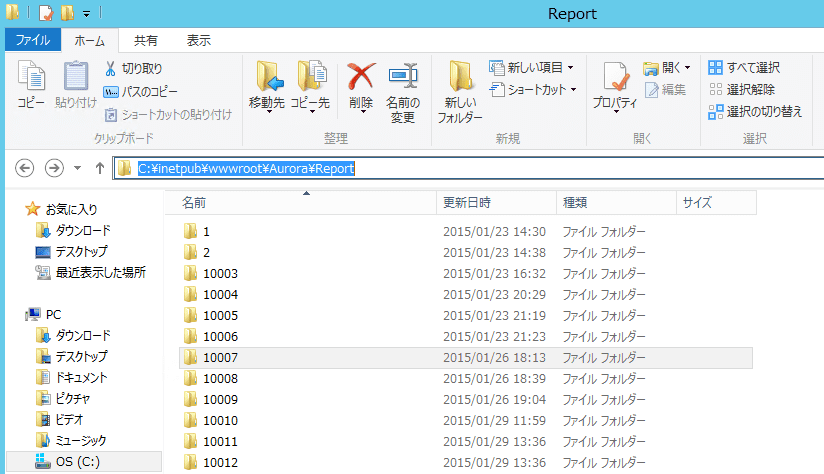Create New folder (新しいフォルダー)
Screen dimensions: 824x474
[x=460, y=92]
